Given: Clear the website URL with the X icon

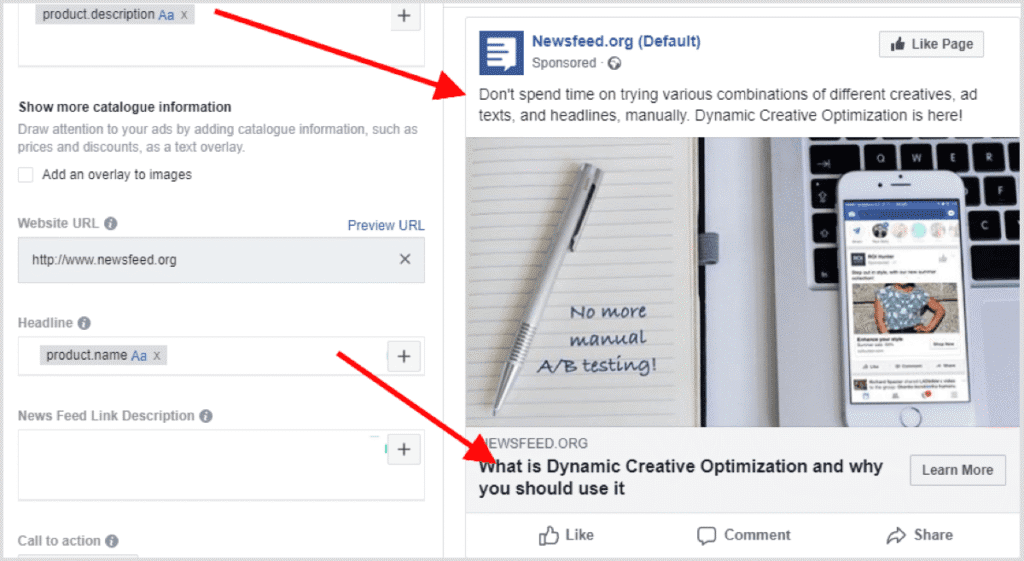Looking at the screenshot, I should (x=405, y=259).
